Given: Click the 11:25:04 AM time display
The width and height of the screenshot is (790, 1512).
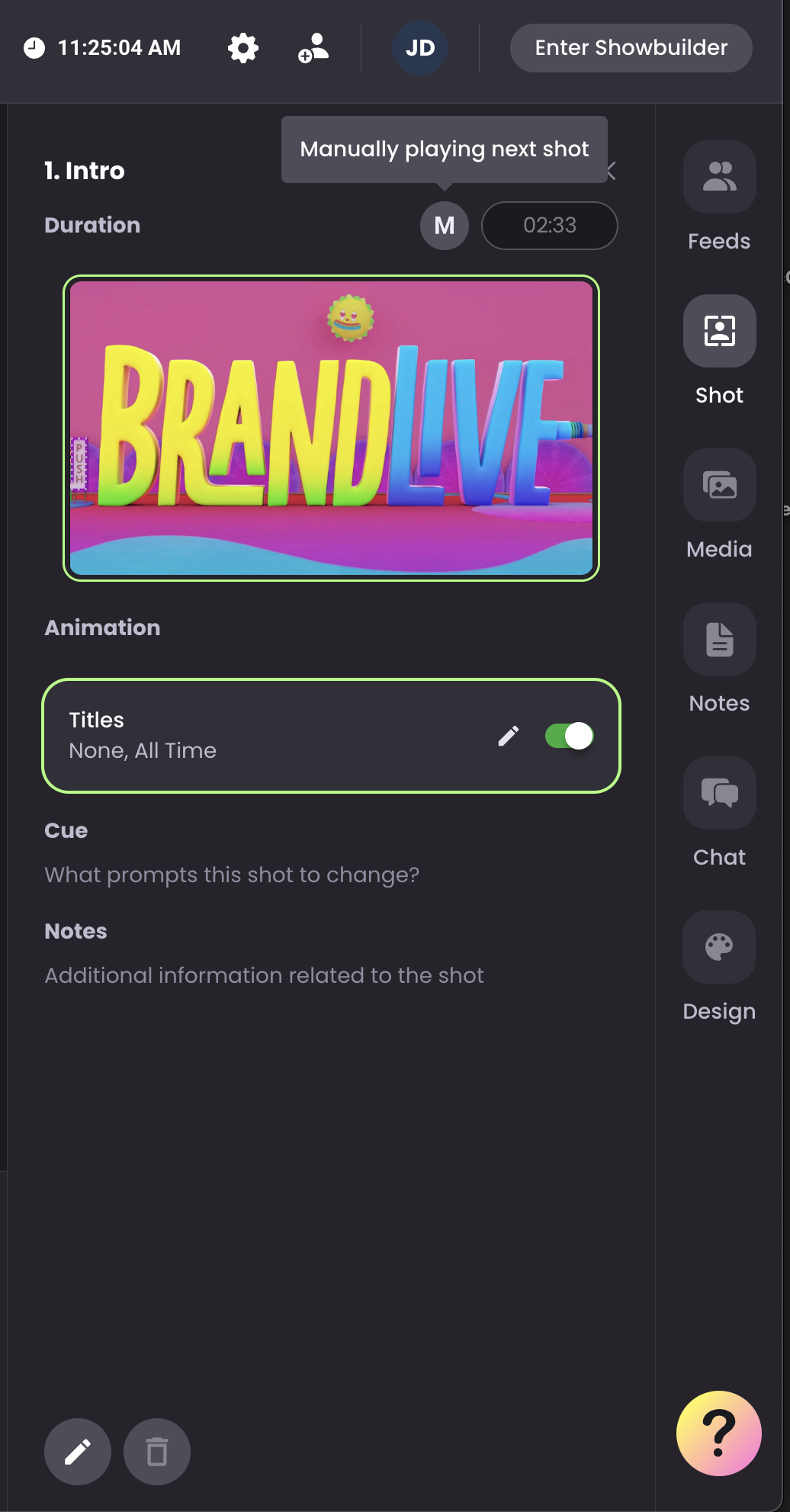Looking at the screenshot, I should [120, 48].
